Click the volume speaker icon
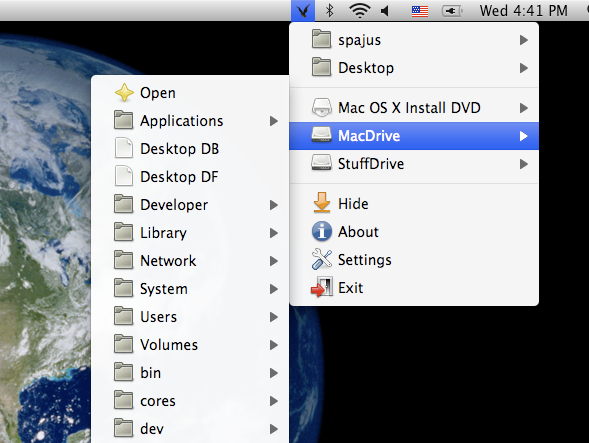The image size is (589, 443). tap(385, 11)
